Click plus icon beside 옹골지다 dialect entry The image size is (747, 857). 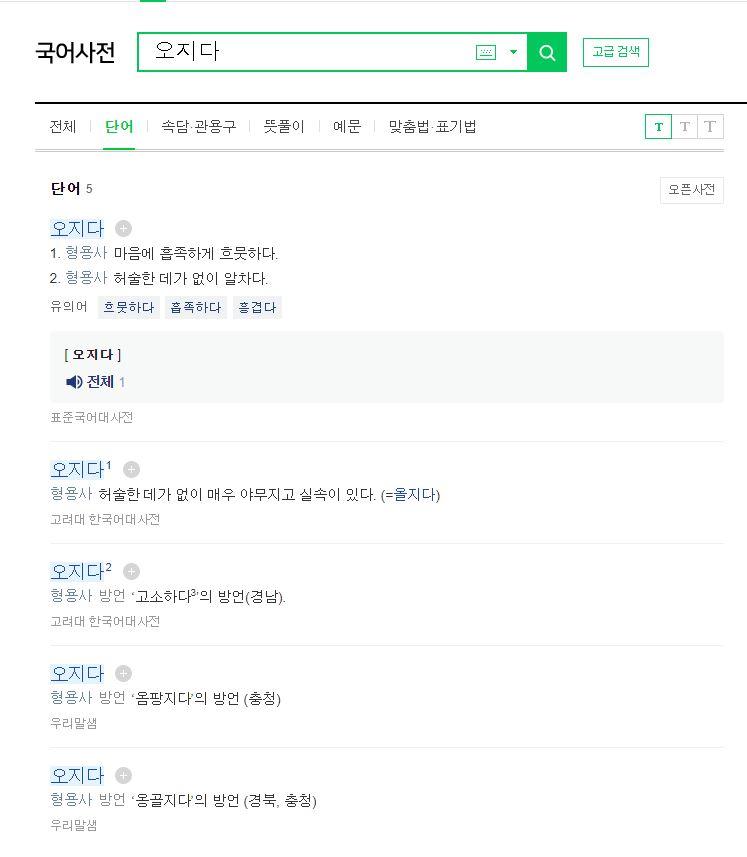[x=123, y=776]
